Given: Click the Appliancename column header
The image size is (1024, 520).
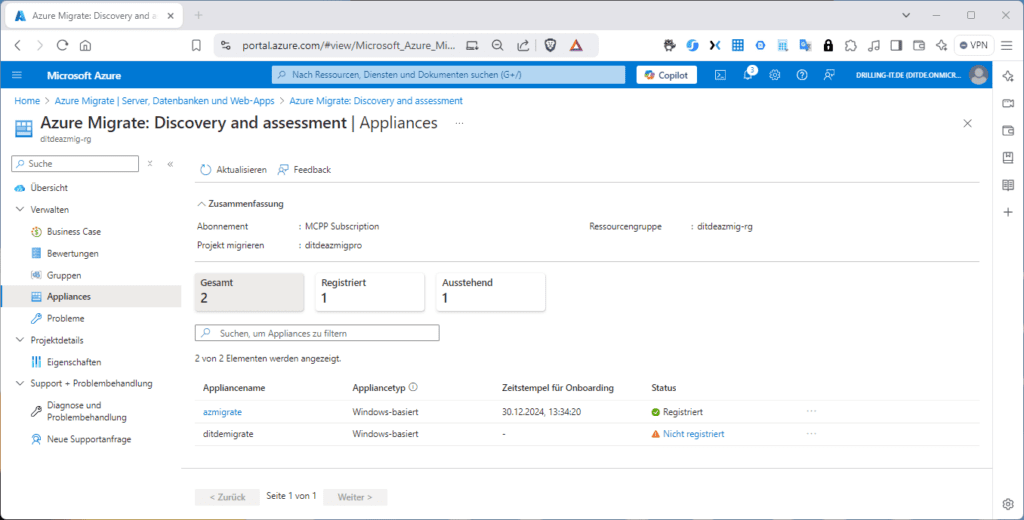Looking at the screenshot, I should click(x=234, y=388).
